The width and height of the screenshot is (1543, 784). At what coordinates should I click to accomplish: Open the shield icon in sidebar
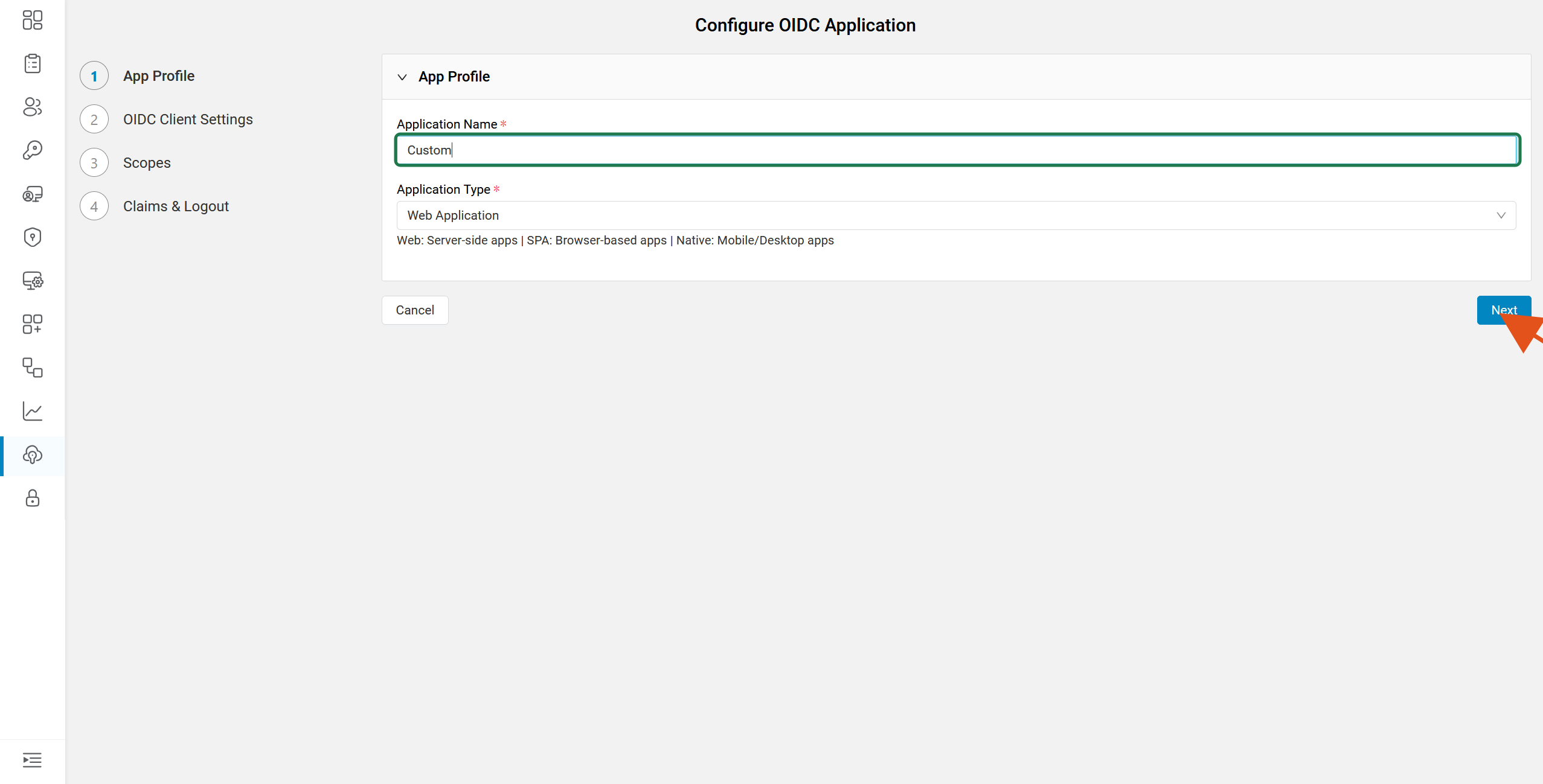coord(33,237)
